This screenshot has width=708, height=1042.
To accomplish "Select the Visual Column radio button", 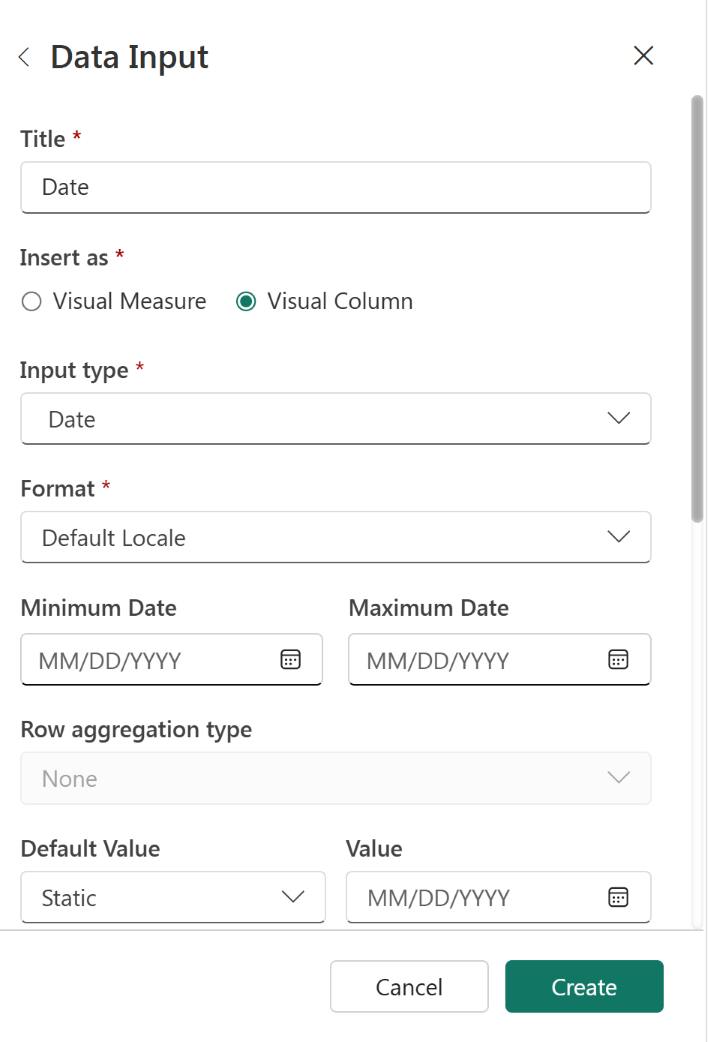I will [246, 302].
